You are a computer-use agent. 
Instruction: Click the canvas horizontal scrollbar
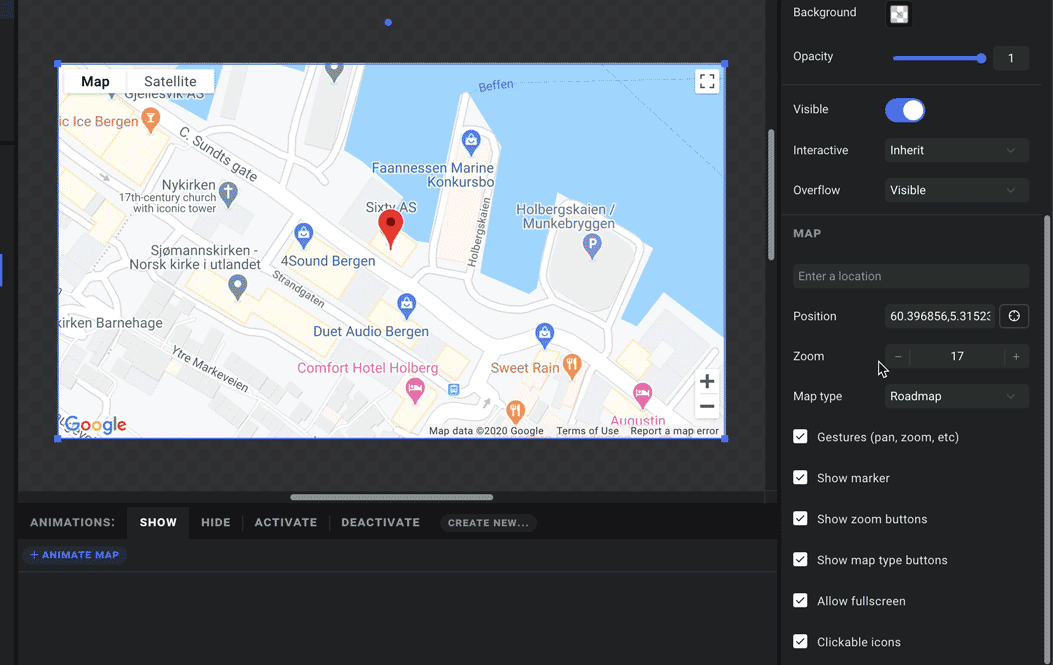(x=392, y=497)
